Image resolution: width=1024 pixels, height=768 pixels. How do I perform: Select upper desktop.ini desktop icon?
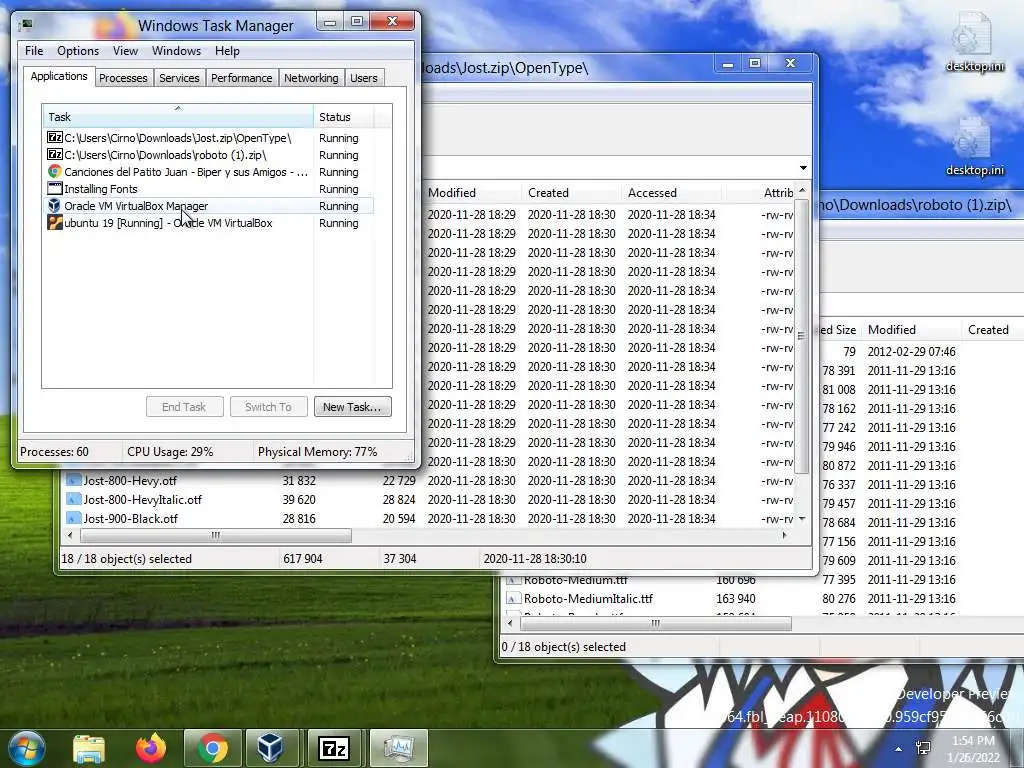coord(974,42)
